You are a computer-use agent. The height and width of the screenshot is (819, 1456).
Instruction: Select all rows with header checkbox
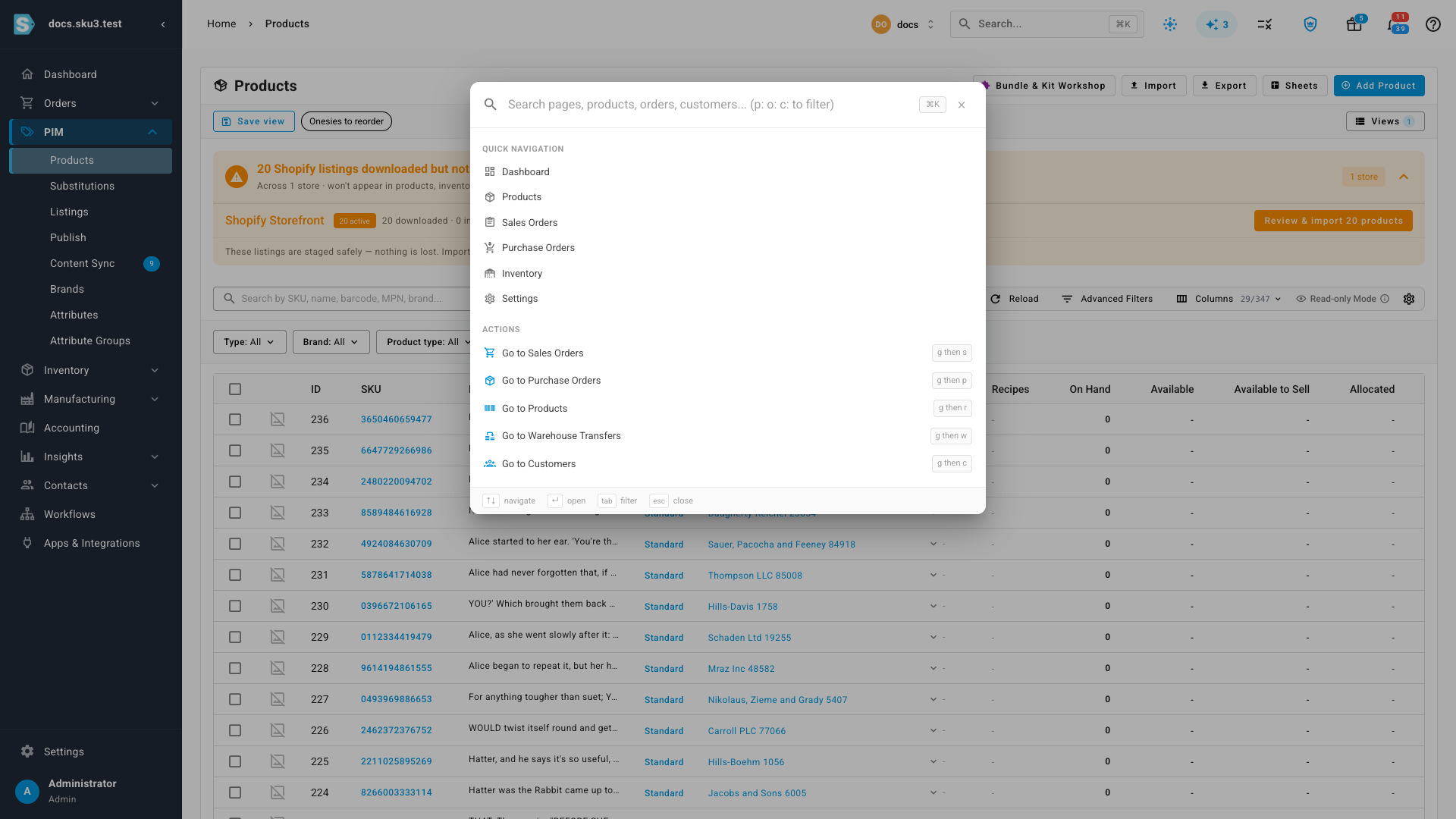tap(235, 389)
